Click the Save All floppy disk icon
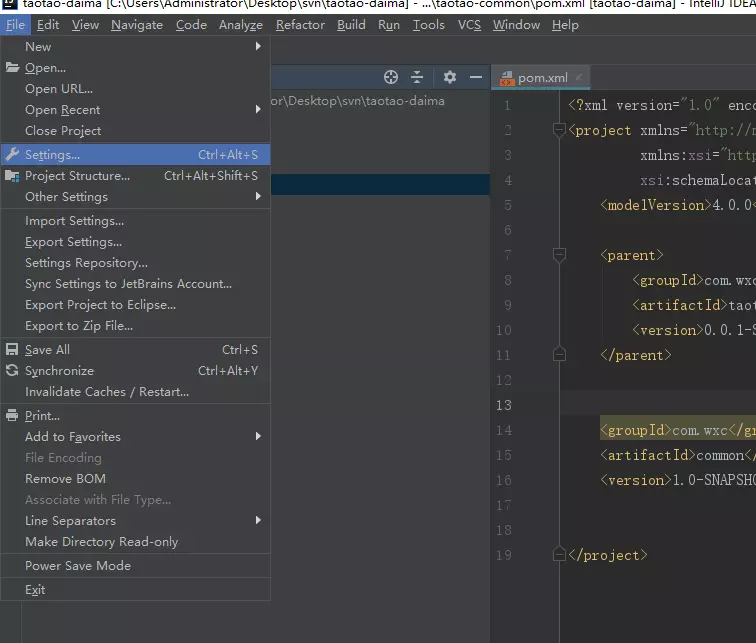Screen dimensions: 756x643 click(12, 349)
